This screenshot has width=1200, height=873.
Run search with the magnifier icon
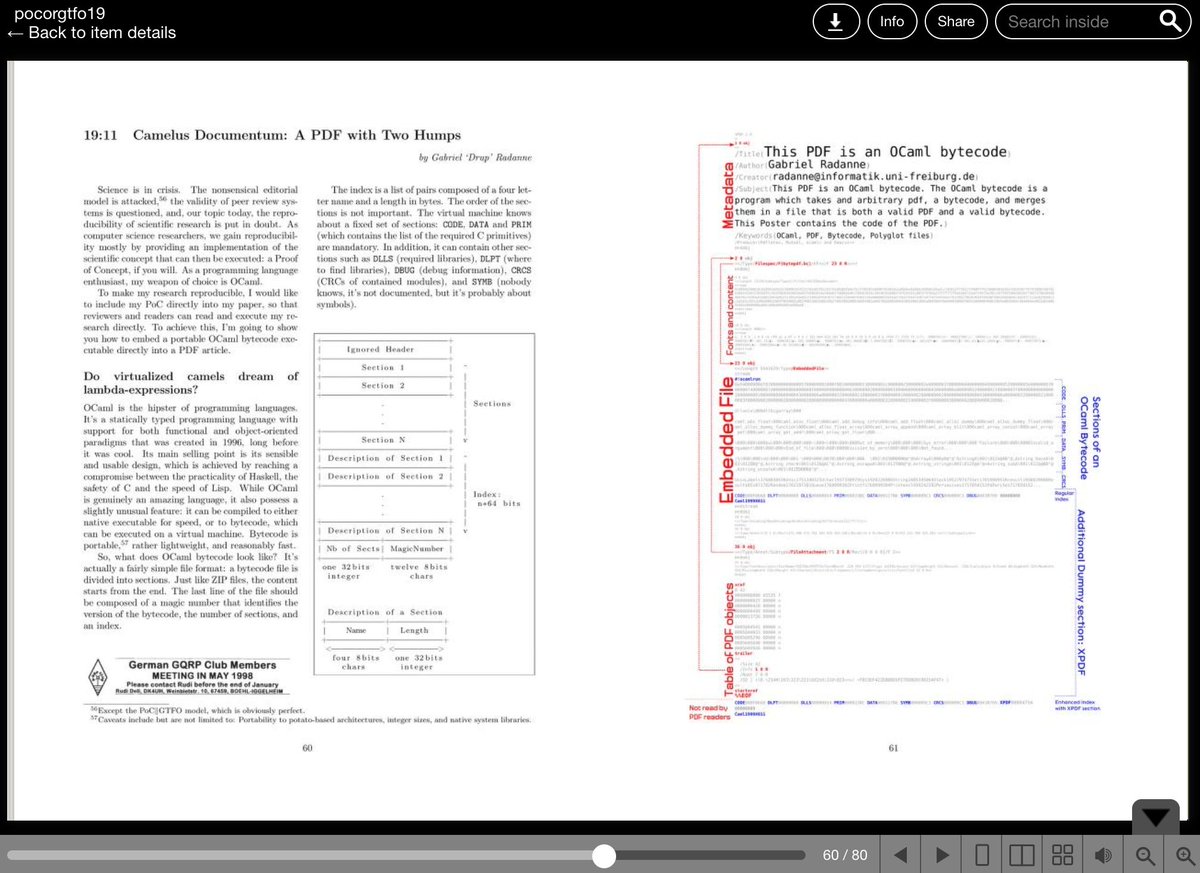click(x=1171, y=21)
